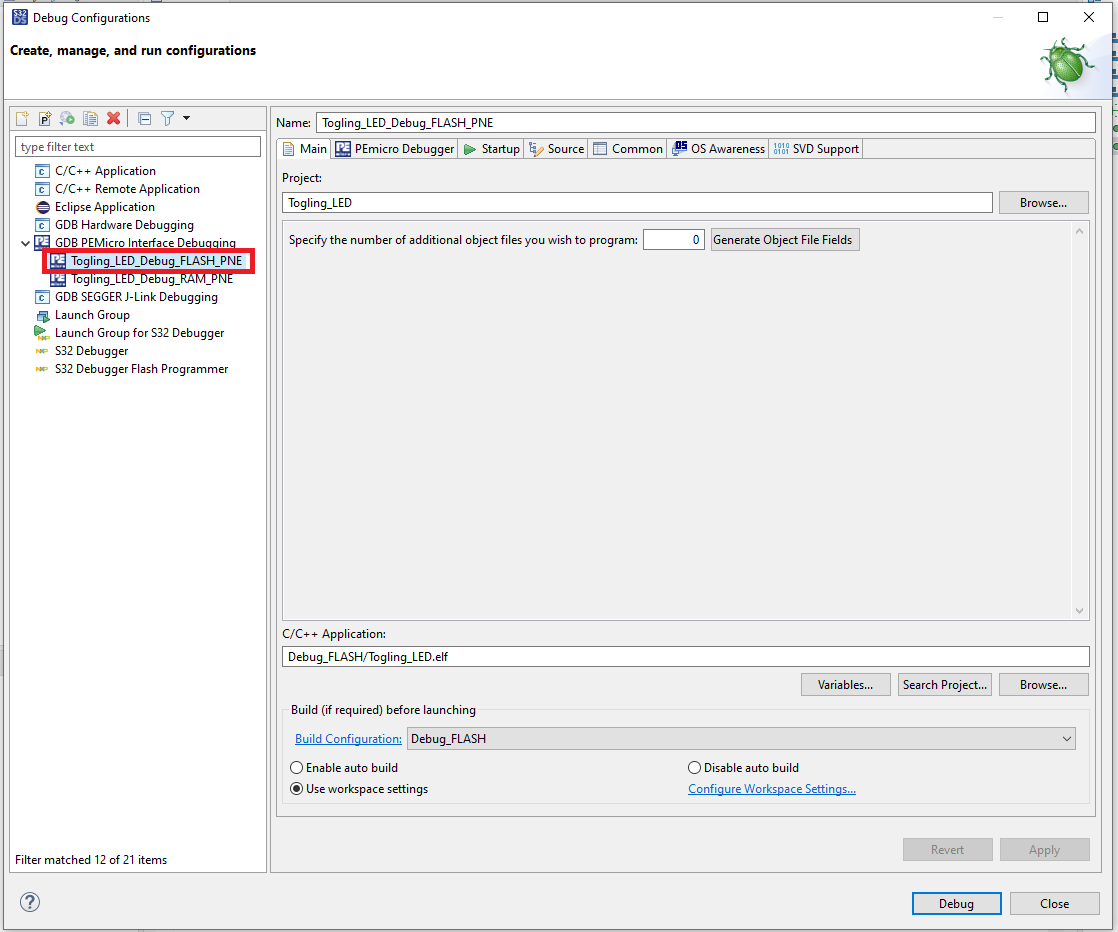1118x932 pixels.
Task: Delete selected configuration with red X
Action: pyautogui.click(x=113, y=118)
